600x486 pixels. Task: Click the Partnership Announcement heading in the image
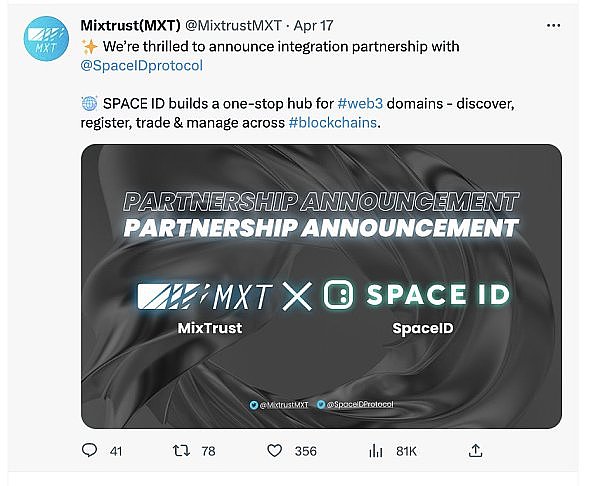320,226
